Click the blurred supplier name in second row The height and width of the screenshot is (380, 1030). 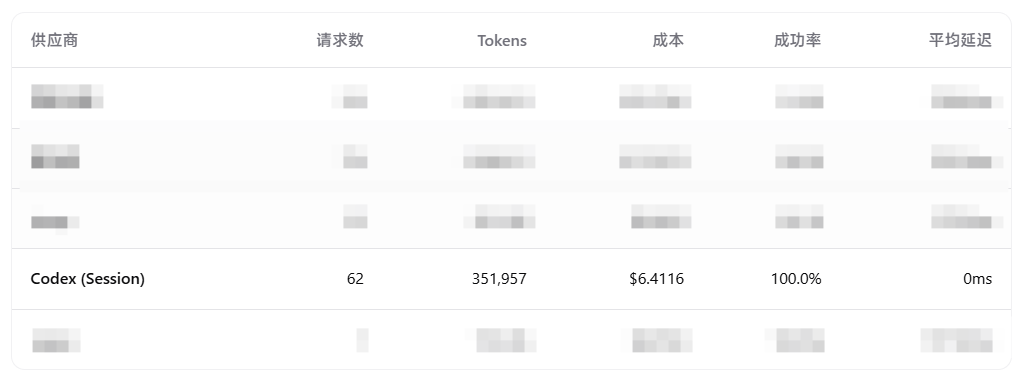click(55, 156)
